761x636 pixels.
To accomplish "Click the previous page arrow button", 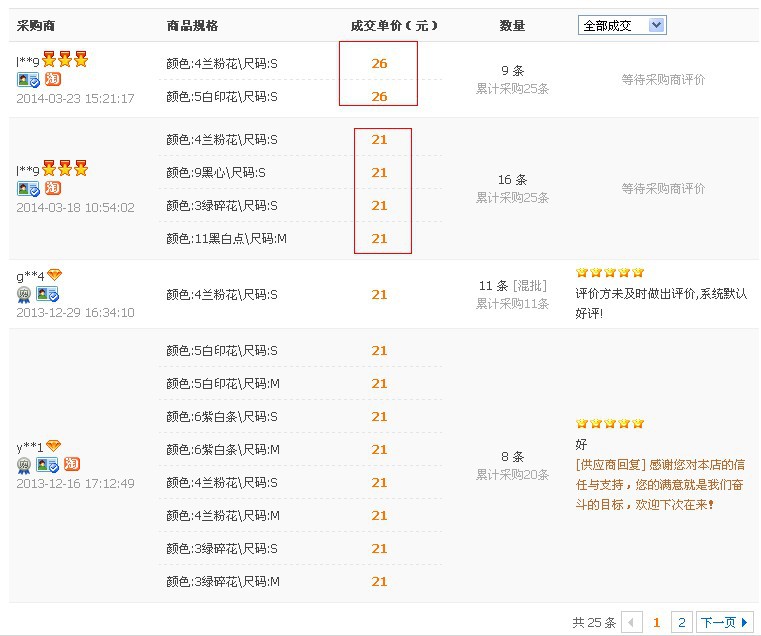I will tap(632, 622).
